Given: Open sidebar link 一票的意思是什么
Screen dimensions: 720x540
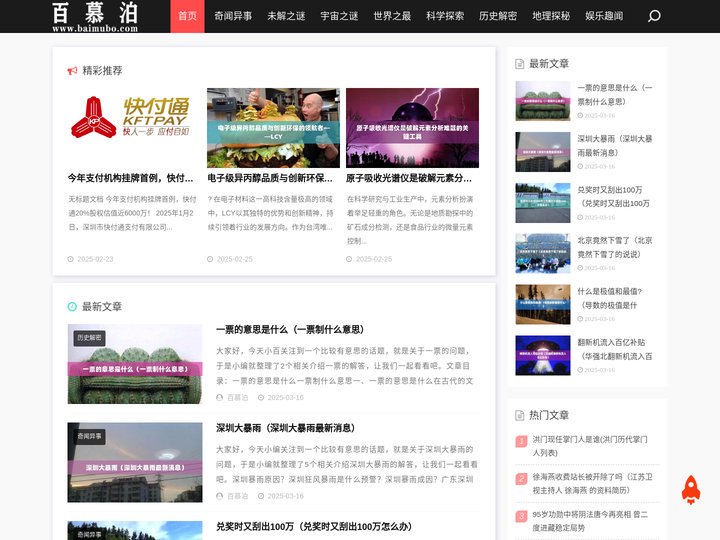Looking at the screenshot, I should 615,95.
